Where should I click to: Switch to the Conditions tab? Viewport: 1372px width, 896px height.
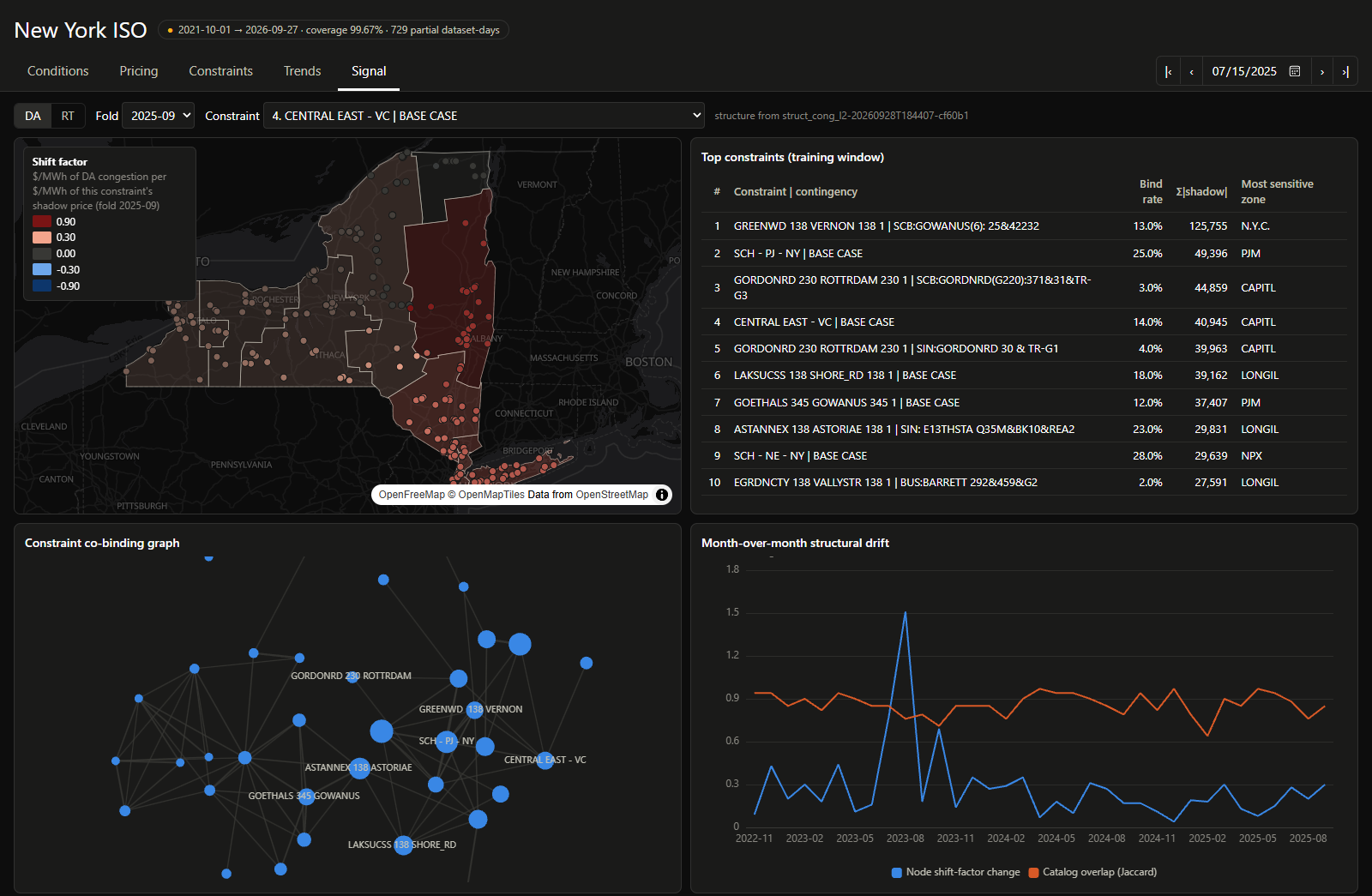(58, 71)
